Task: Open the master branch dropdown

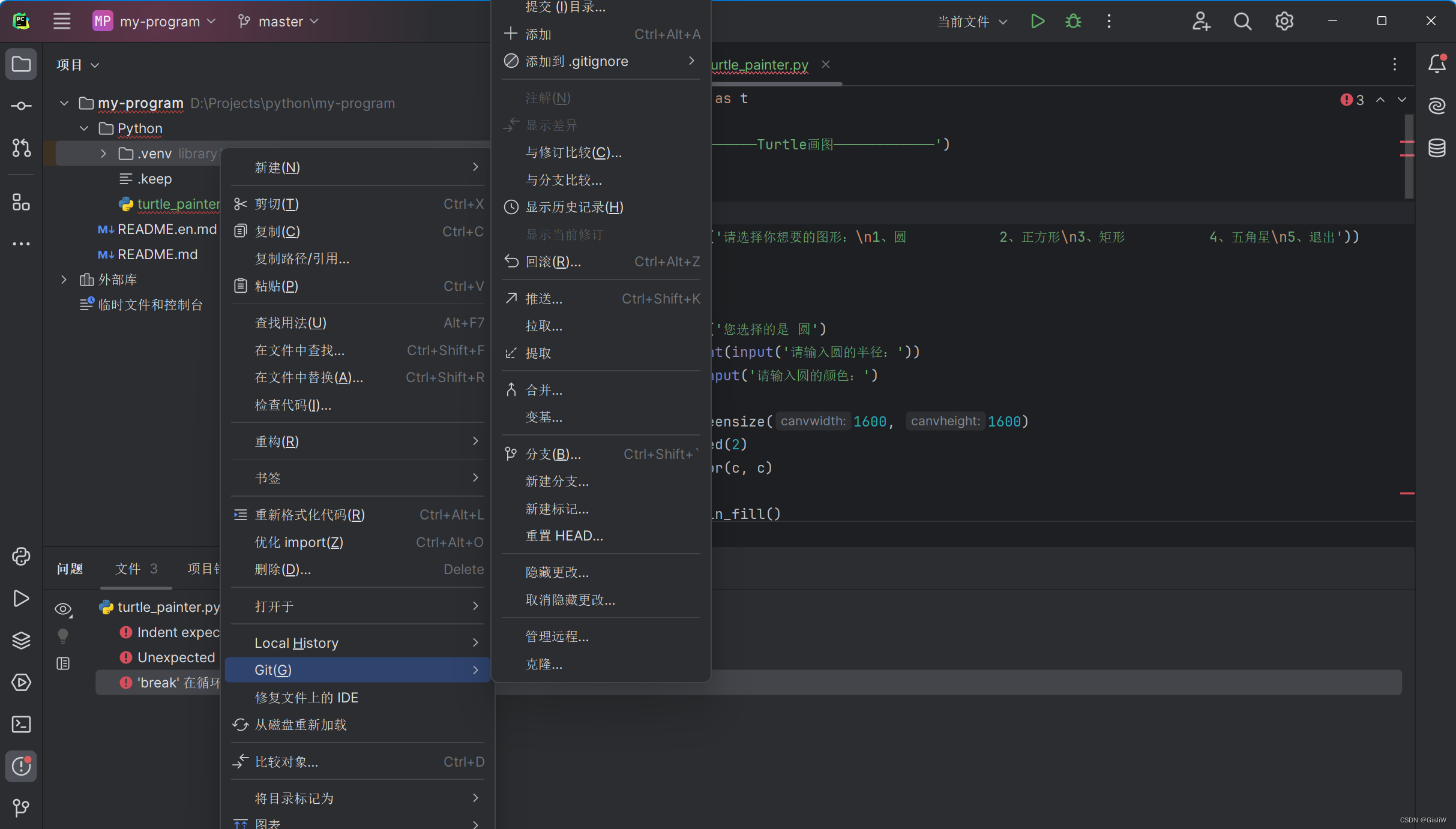Action: pos(278,22)
